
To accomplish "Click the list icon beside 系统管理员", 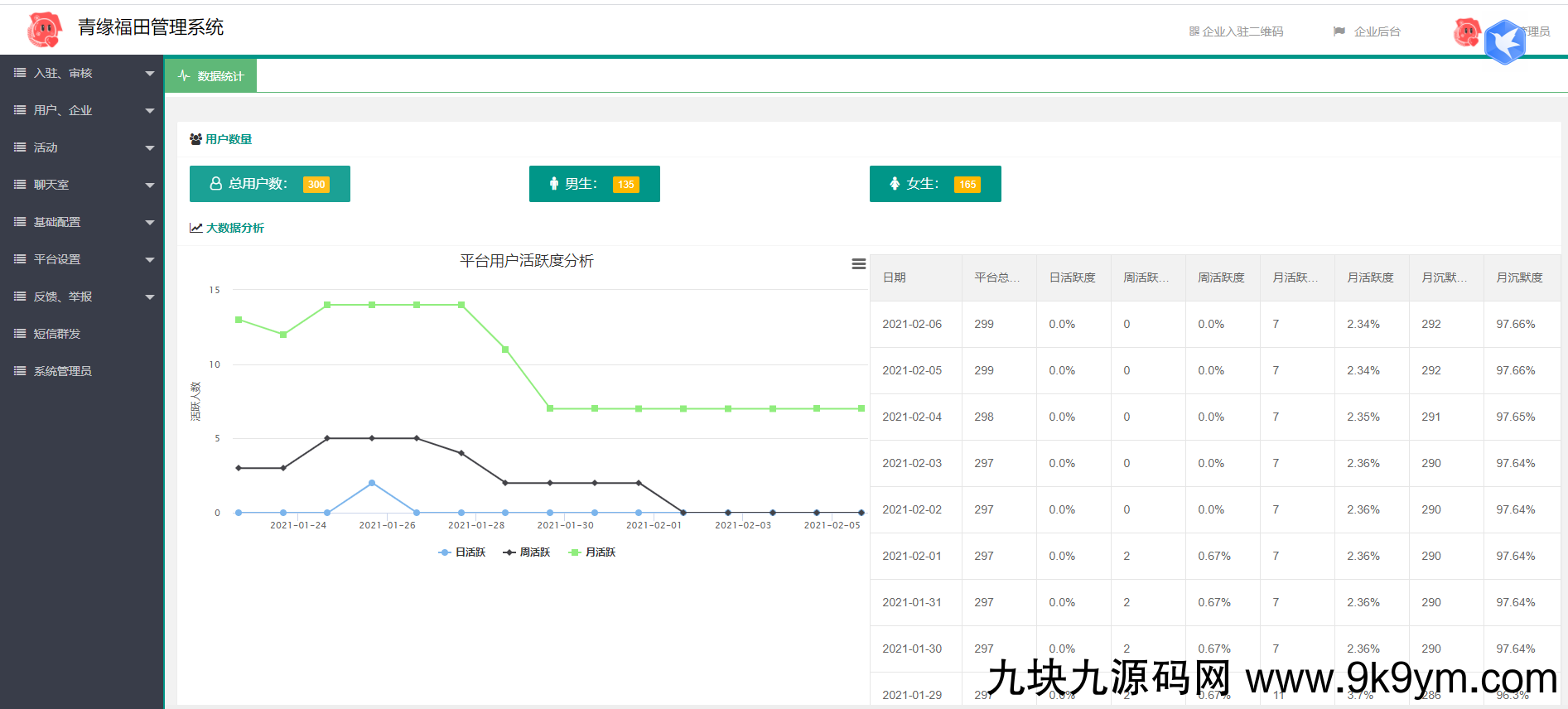I will point(20,371).
